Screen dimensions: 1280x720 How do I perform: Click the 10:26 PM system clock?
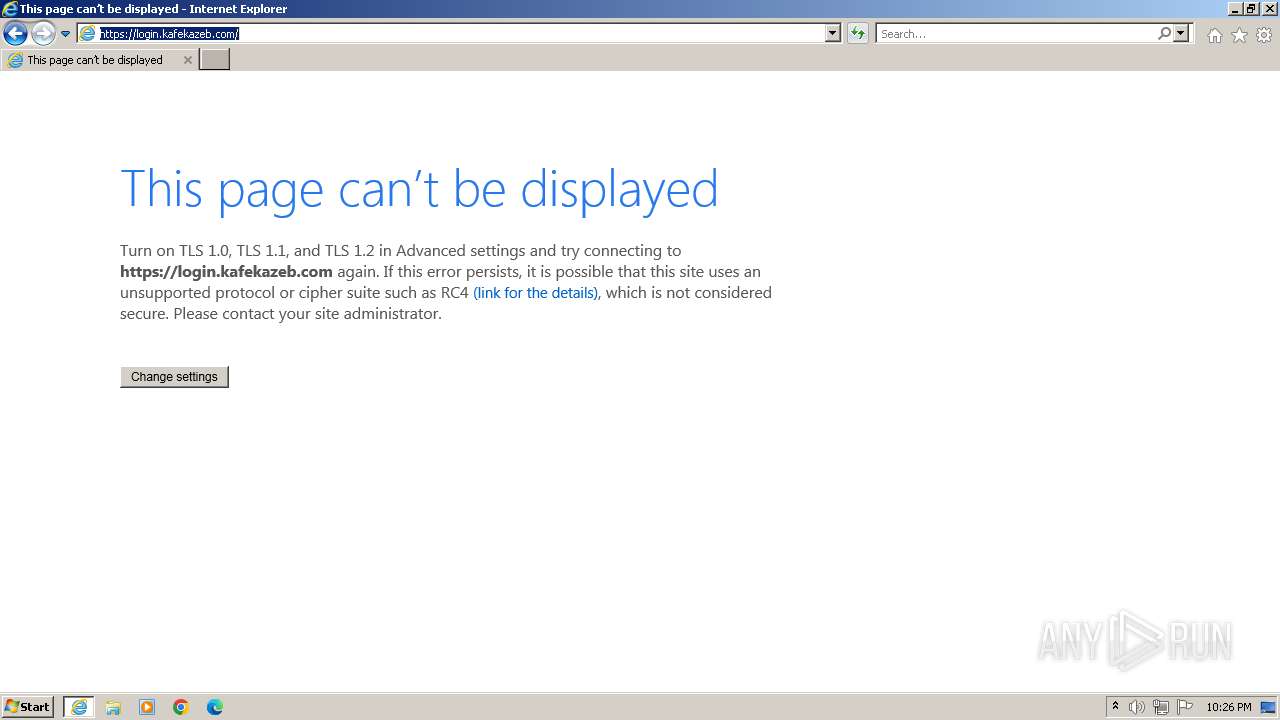pos(1229,707)
